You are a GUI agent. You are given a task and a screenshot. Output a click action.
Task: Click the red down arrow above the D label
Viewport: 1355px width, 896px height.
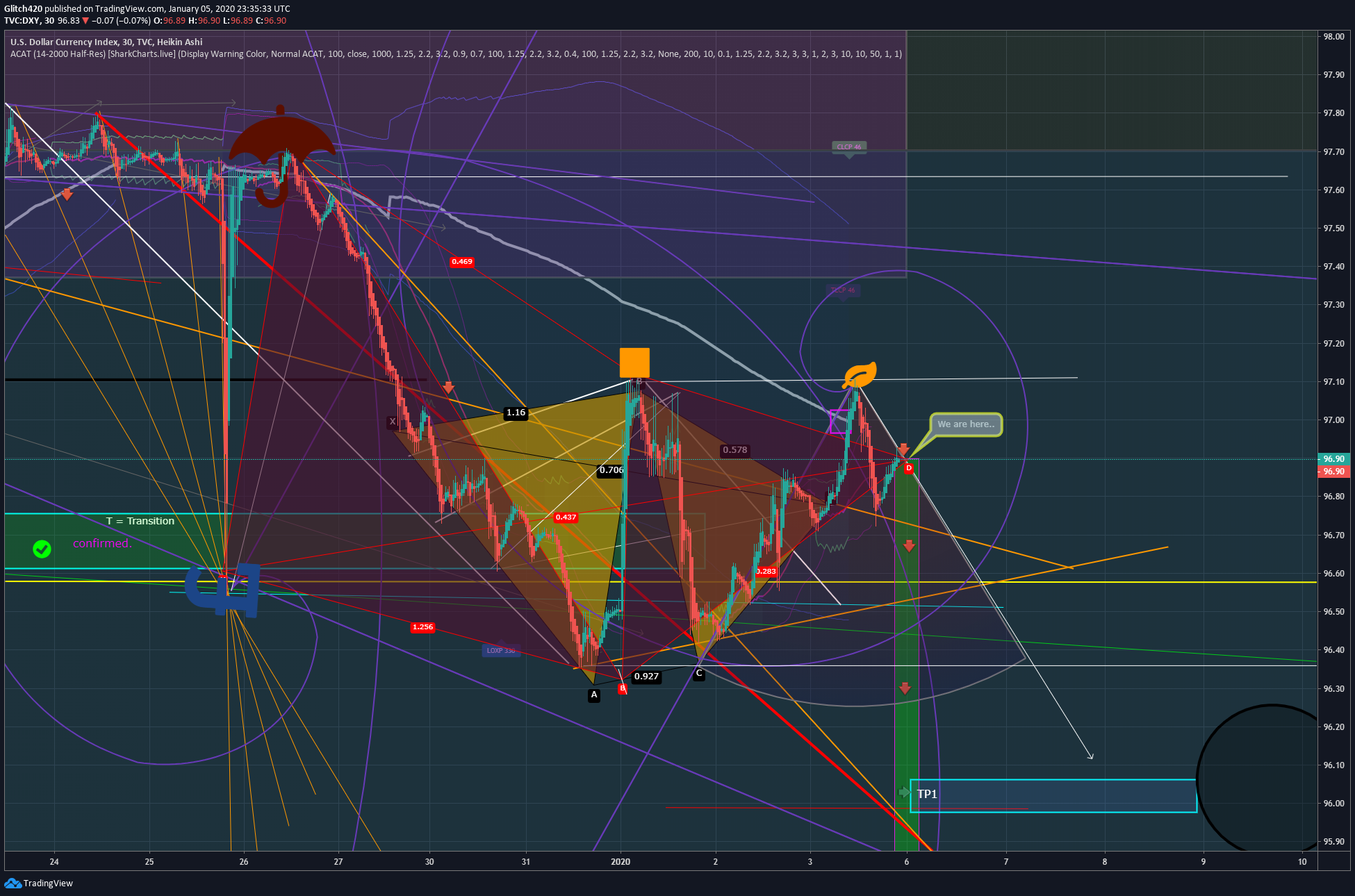[x=903, y=450]
